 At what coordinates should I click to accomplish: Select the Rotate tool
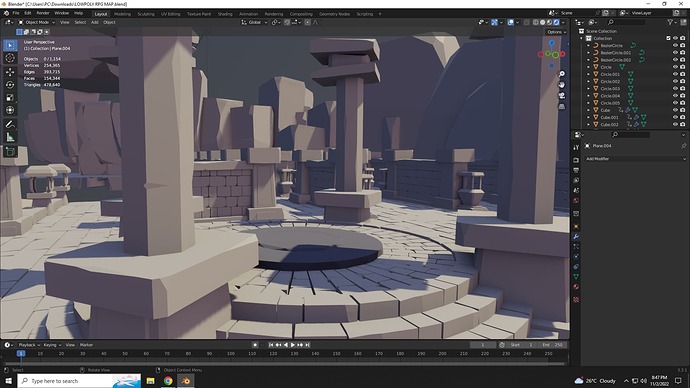click(10, 84)
